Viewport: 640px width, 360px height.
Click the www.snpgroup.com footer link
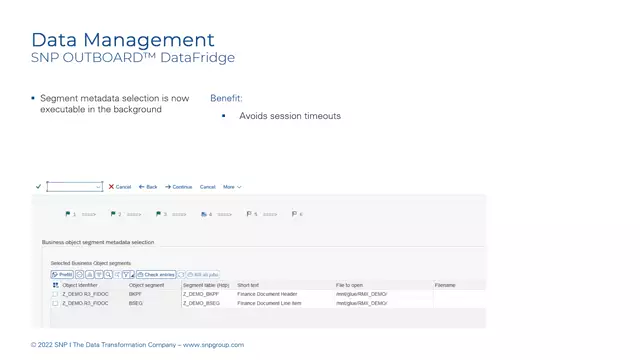(213, 345)
